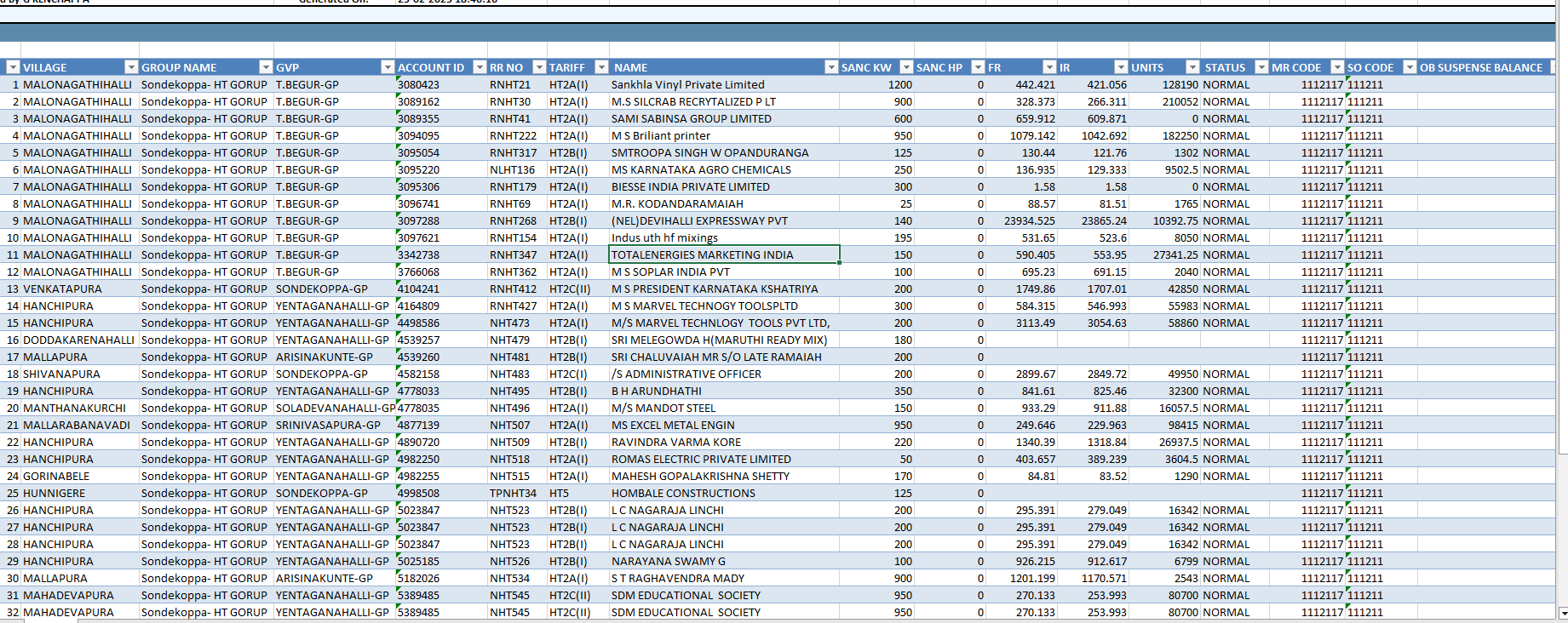Select the NARAYANA SWAMY G cell
This screenshot has width=1568, height=623.
724,561
